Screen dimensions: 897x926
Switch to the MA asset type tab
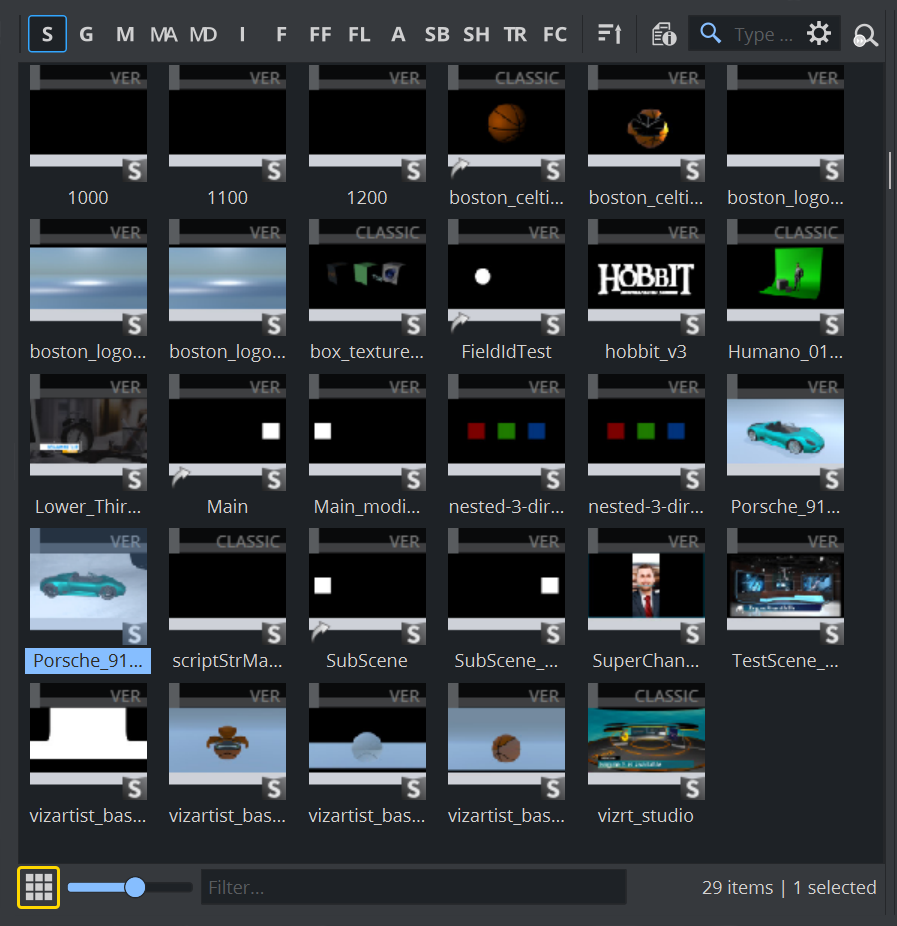(x=163, y=34)
